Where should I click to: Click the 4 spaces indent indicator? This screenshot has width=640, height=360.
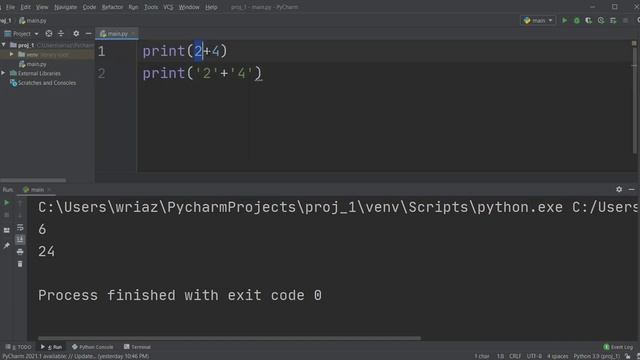tap(558, 356)
